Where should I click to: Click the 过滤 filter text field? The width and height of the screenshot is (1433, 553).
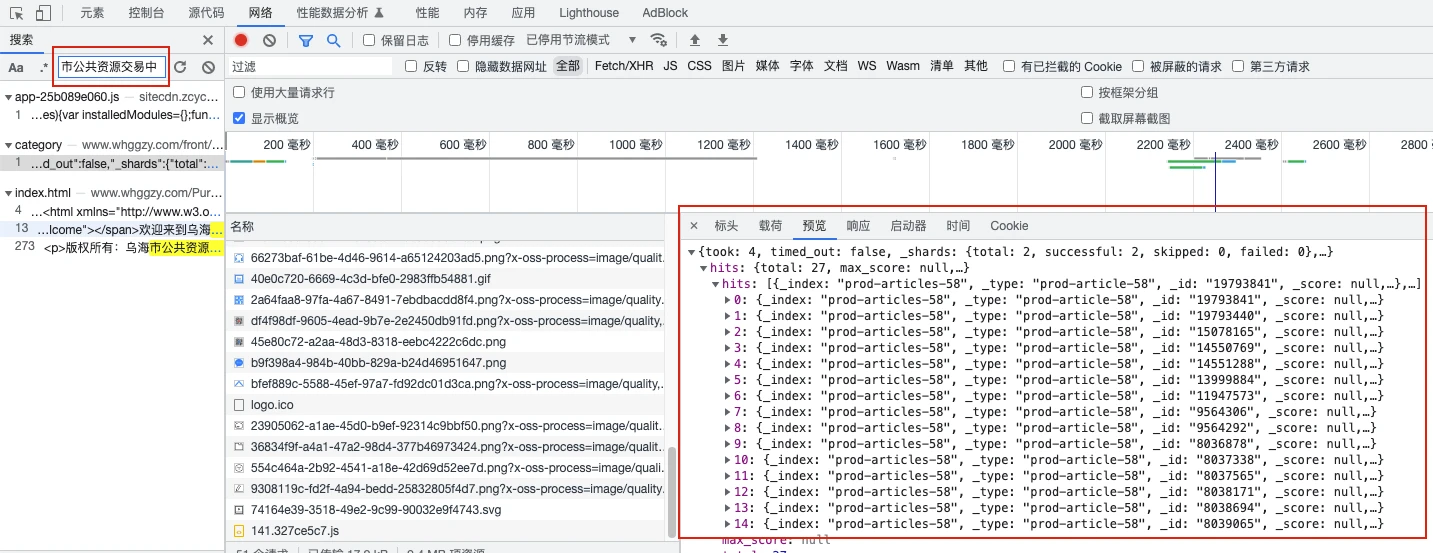point(310,66)
